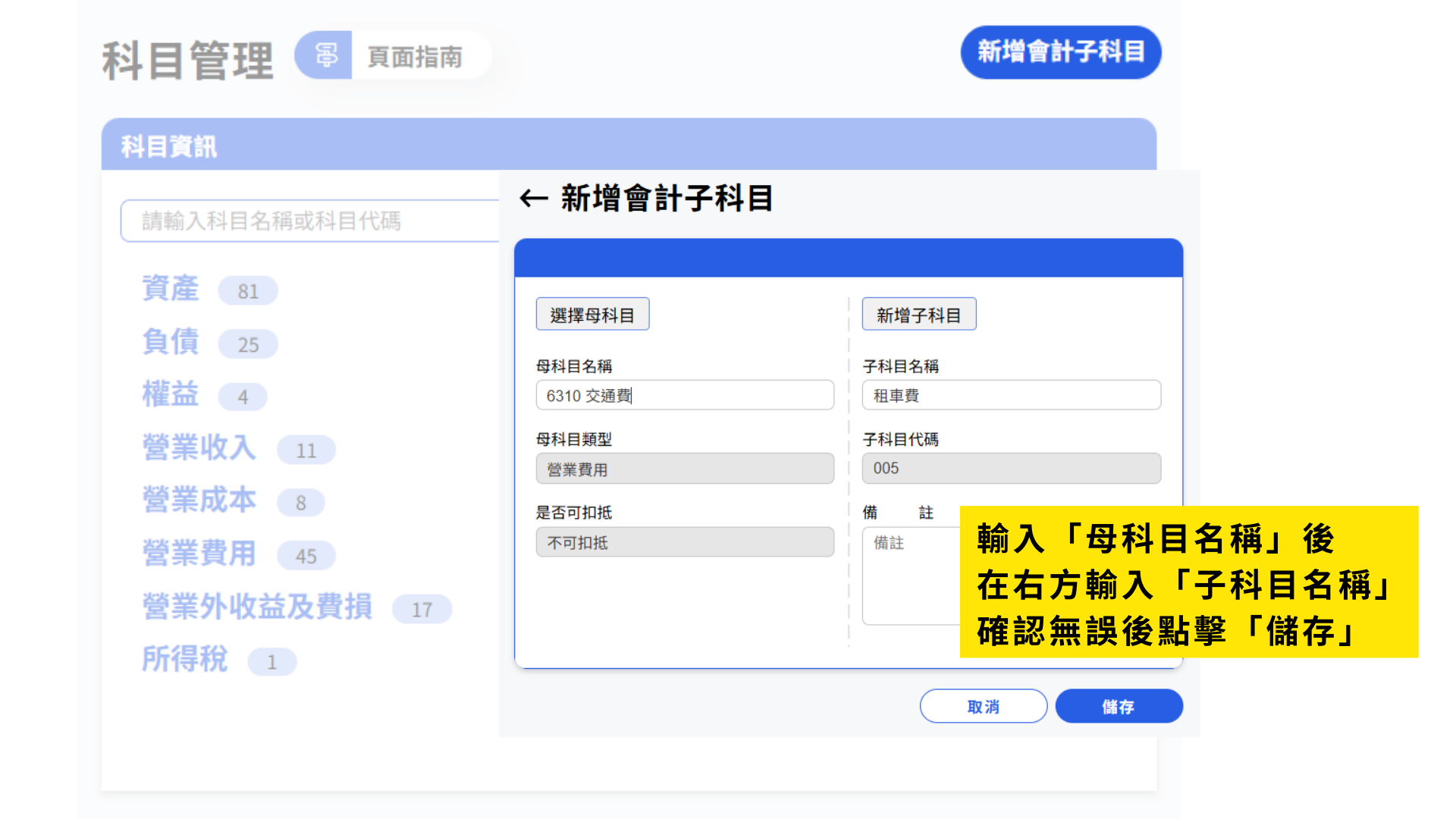Click the 母科目名稱 input field
Viewport: 1456px width, 819px height.
tap(684, 395)
